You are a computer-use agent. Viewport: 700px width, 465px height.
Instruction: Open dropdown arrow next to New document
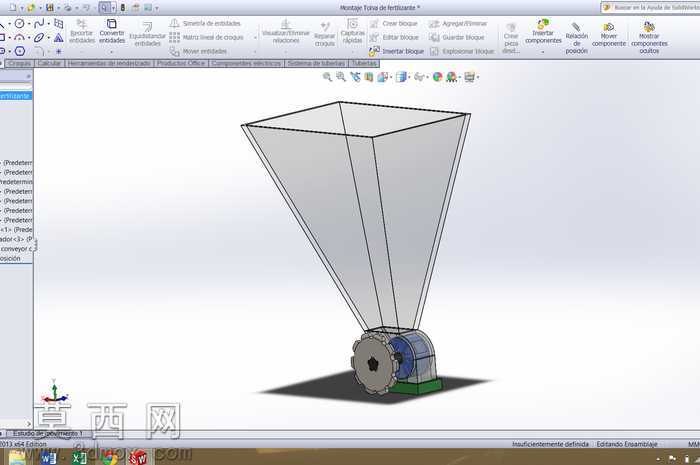[x=21, y=8]
